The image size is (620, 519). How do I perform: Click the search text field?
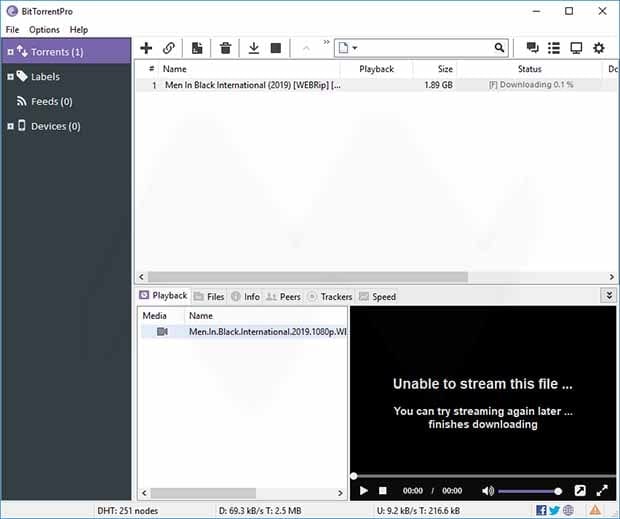(425, 48)
